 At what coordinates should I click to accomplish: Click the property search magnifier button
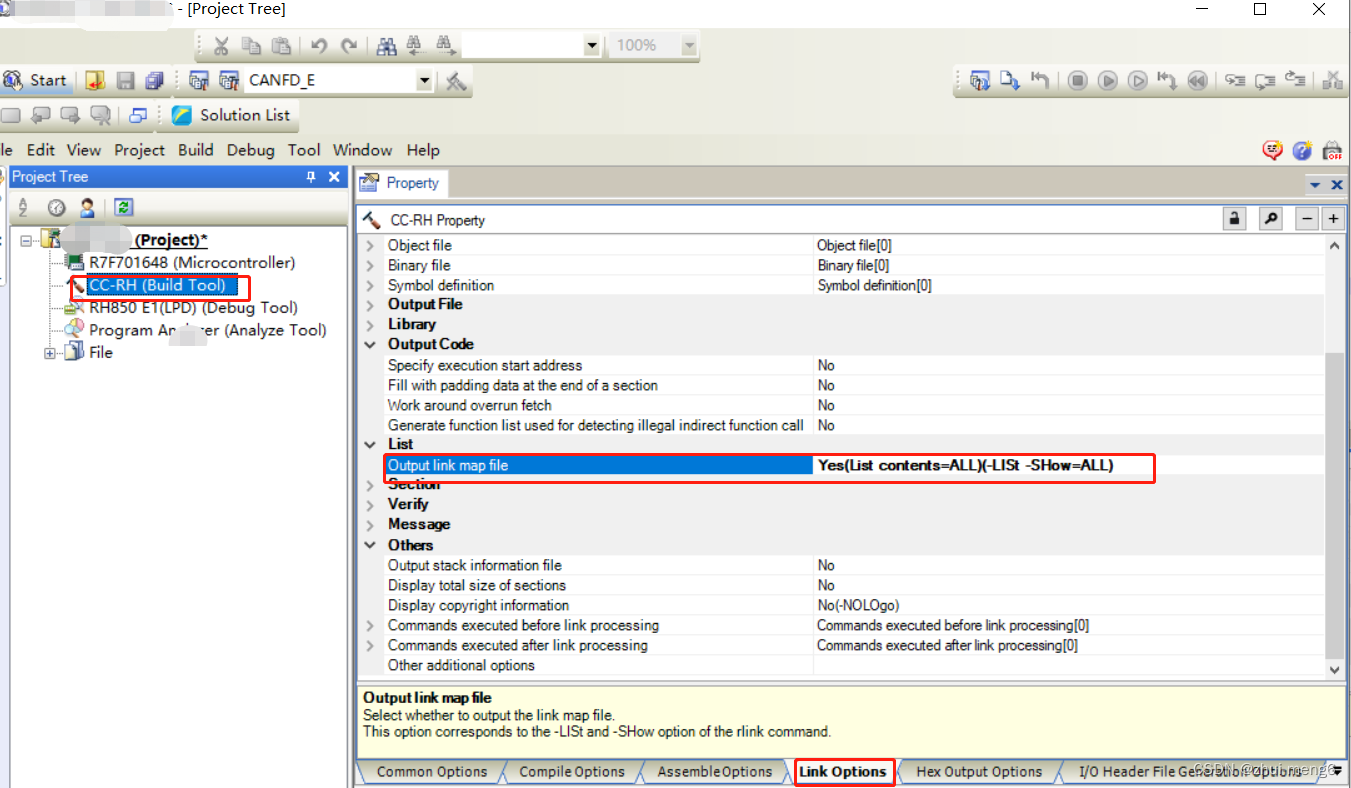point(1271,219)
